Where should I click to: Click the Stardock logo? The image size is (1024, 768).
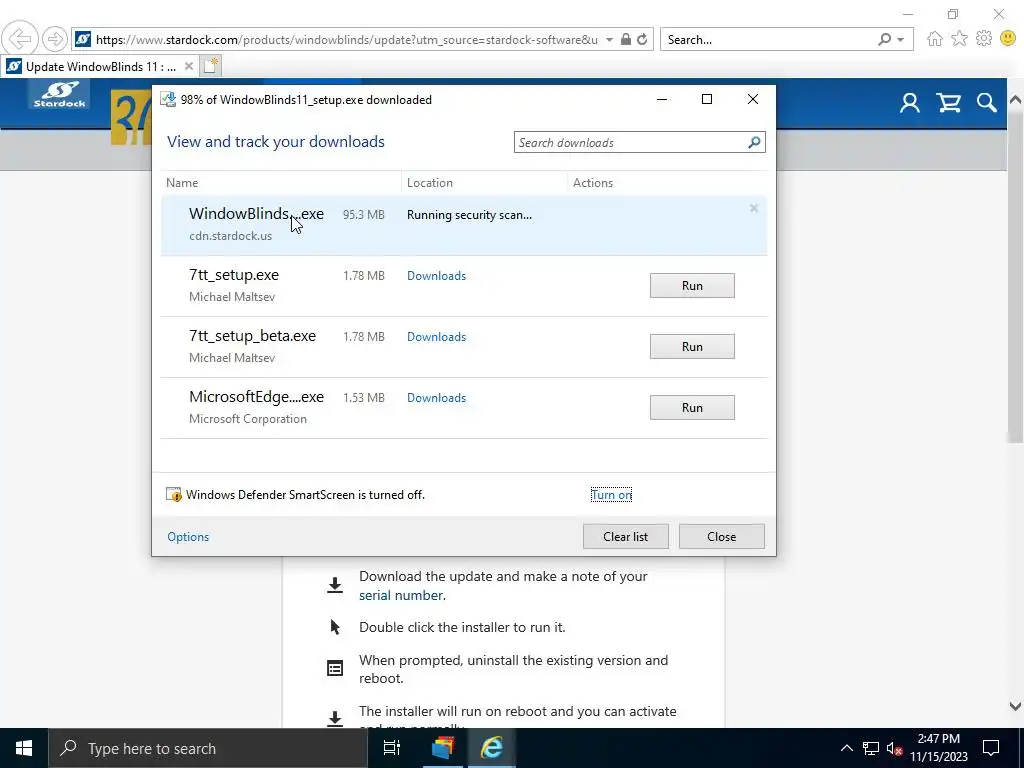(59, 95)
